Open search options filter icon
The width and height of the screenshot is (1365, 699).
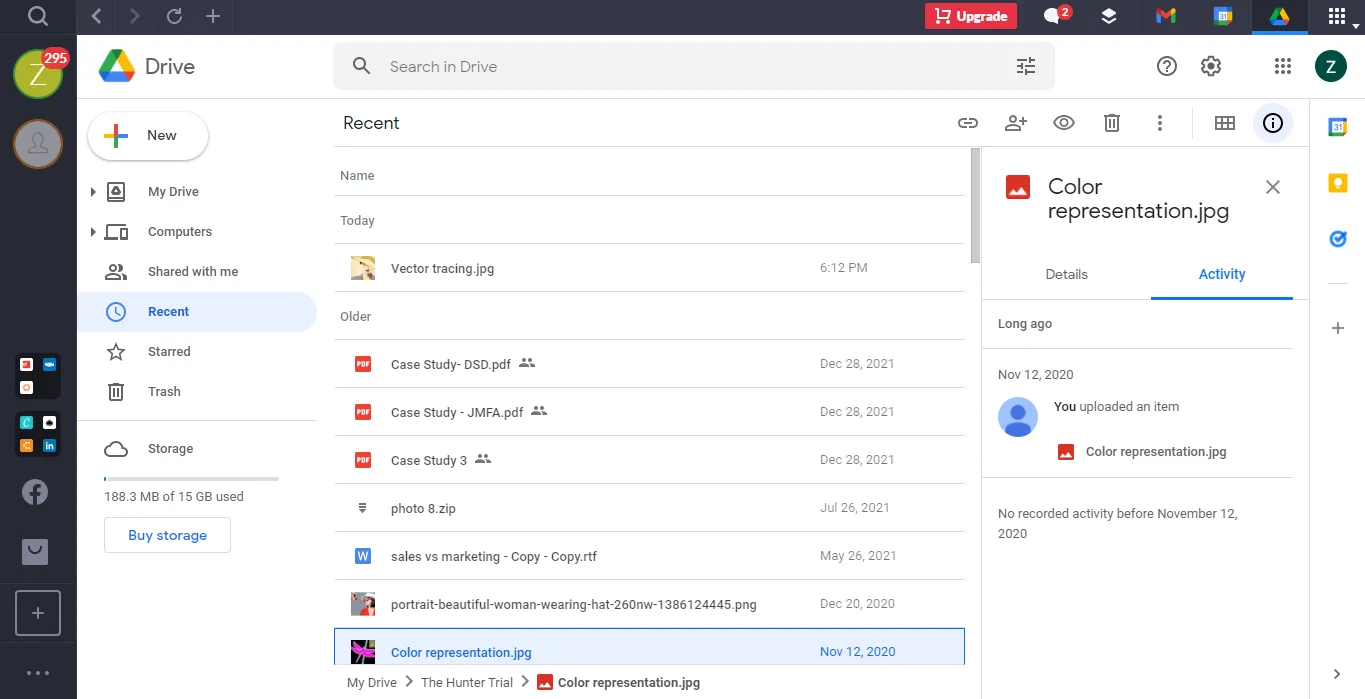tap(1026, 66)
